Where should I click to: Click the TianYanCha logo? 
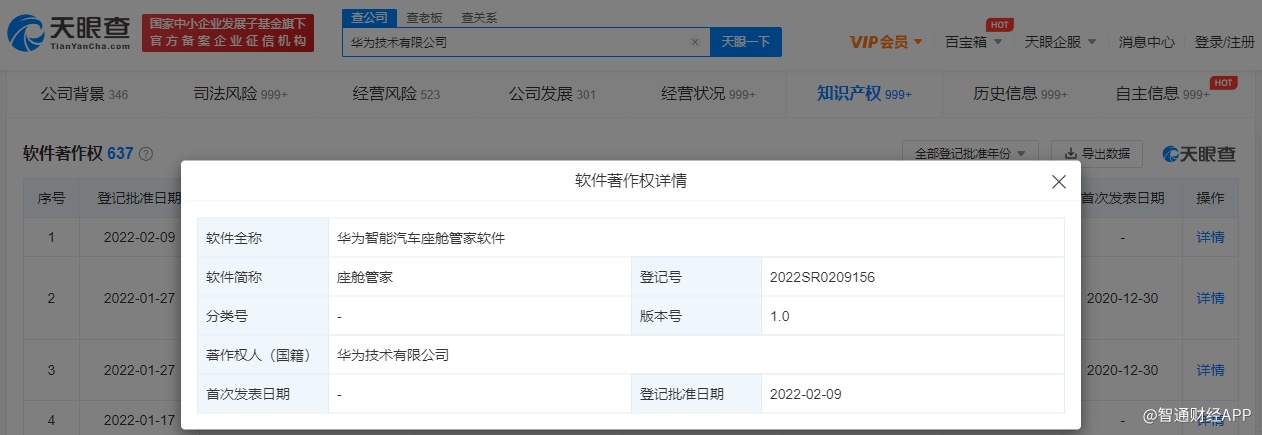(68, 33)
